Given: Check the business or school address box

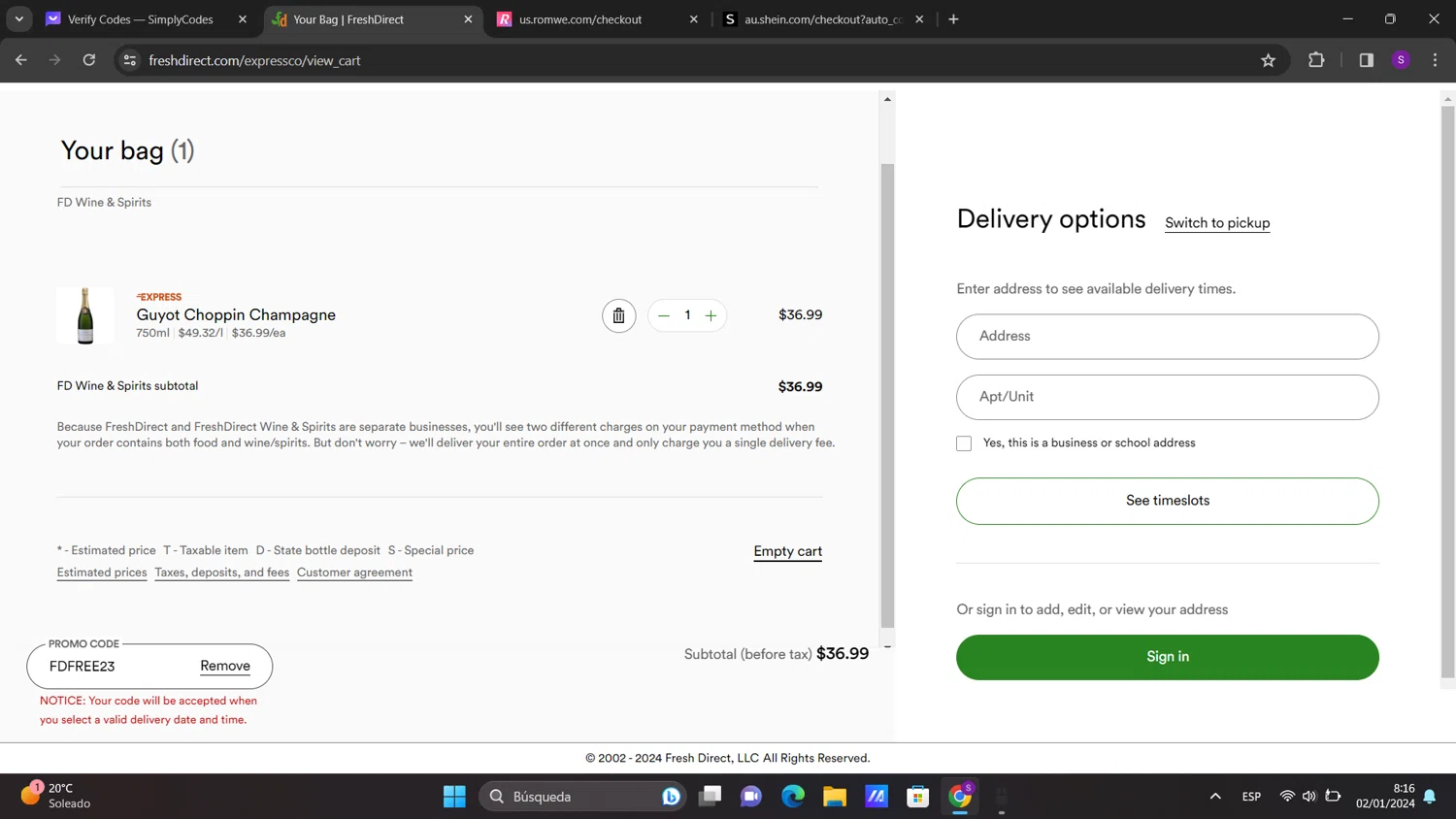Looking at the screenshot, I should 964,443.
